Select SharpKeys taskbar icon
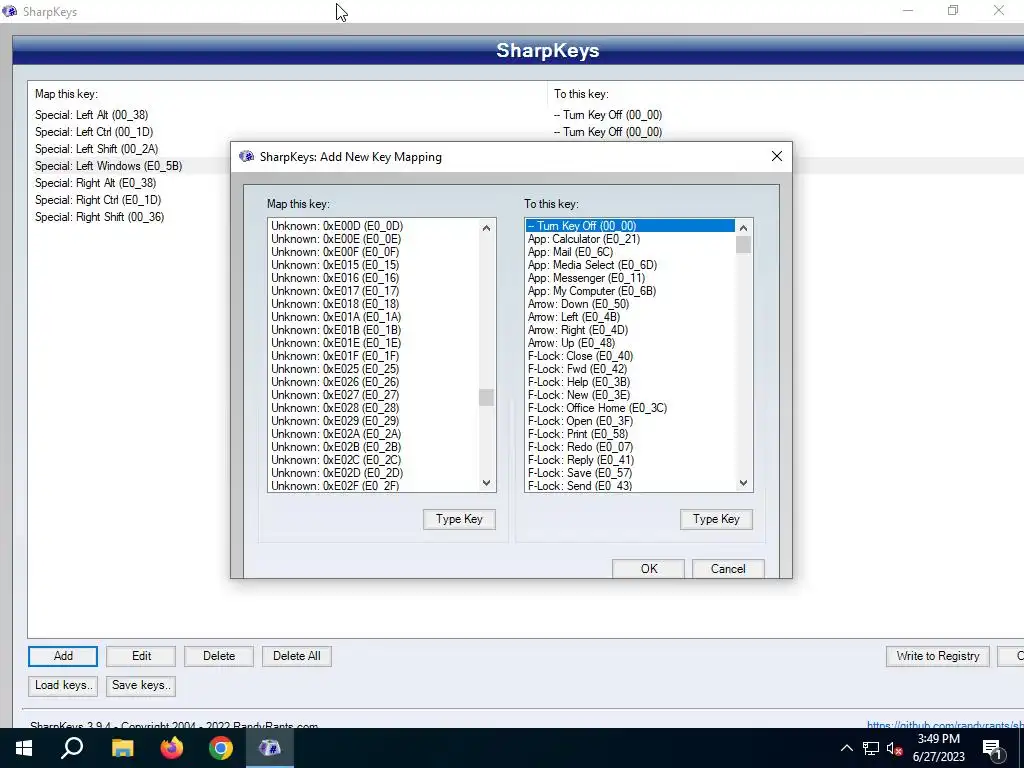The image size is (1024, 768). (x=270, y=748)
